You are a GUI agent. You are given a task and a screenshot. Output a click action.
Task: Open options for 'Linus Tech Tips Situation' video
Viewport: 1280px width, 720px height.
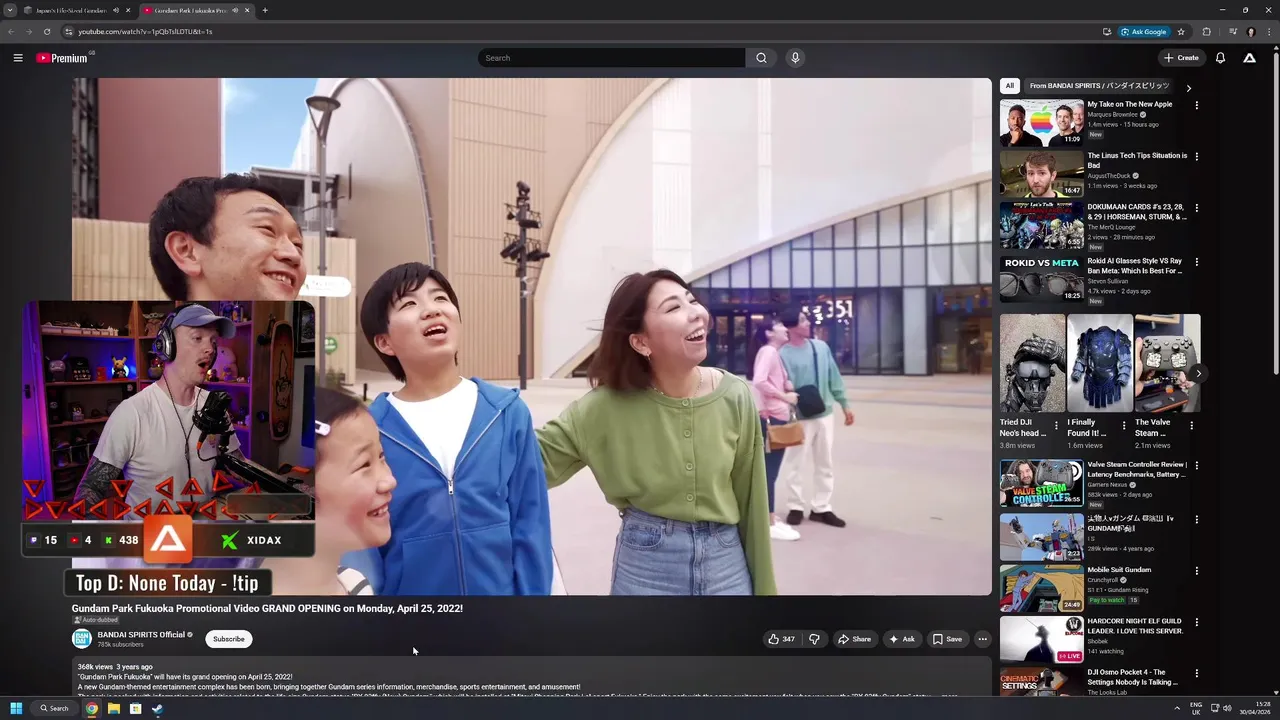1196,156
